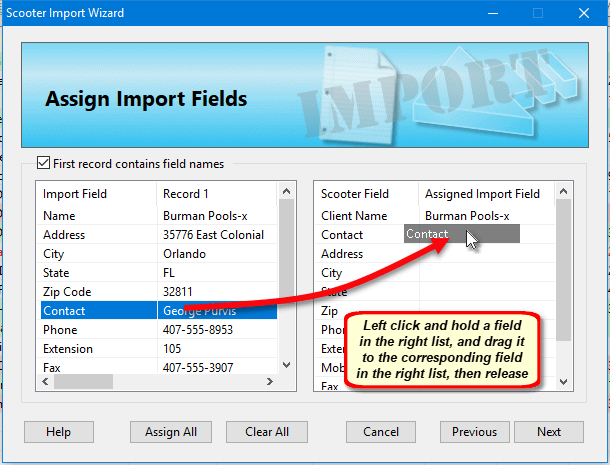Screen dimensions: 610x465
Task: Click the 407-555-3907 fax record value
Action: tap(198, 367)
